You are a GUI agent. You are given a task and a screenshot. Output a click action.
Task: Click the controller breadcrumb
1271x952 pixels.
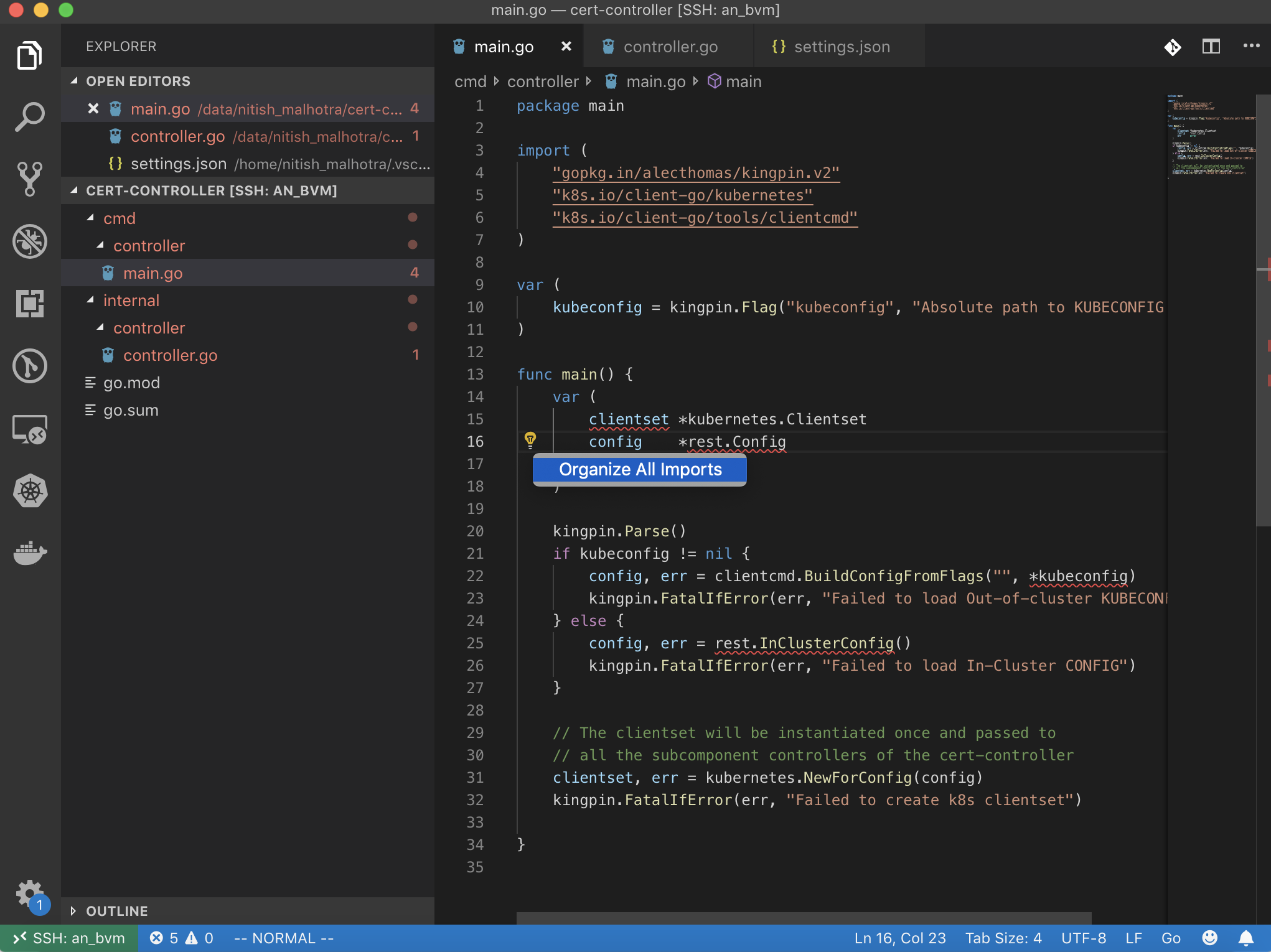pyautogui.click(x=543, y=82)
